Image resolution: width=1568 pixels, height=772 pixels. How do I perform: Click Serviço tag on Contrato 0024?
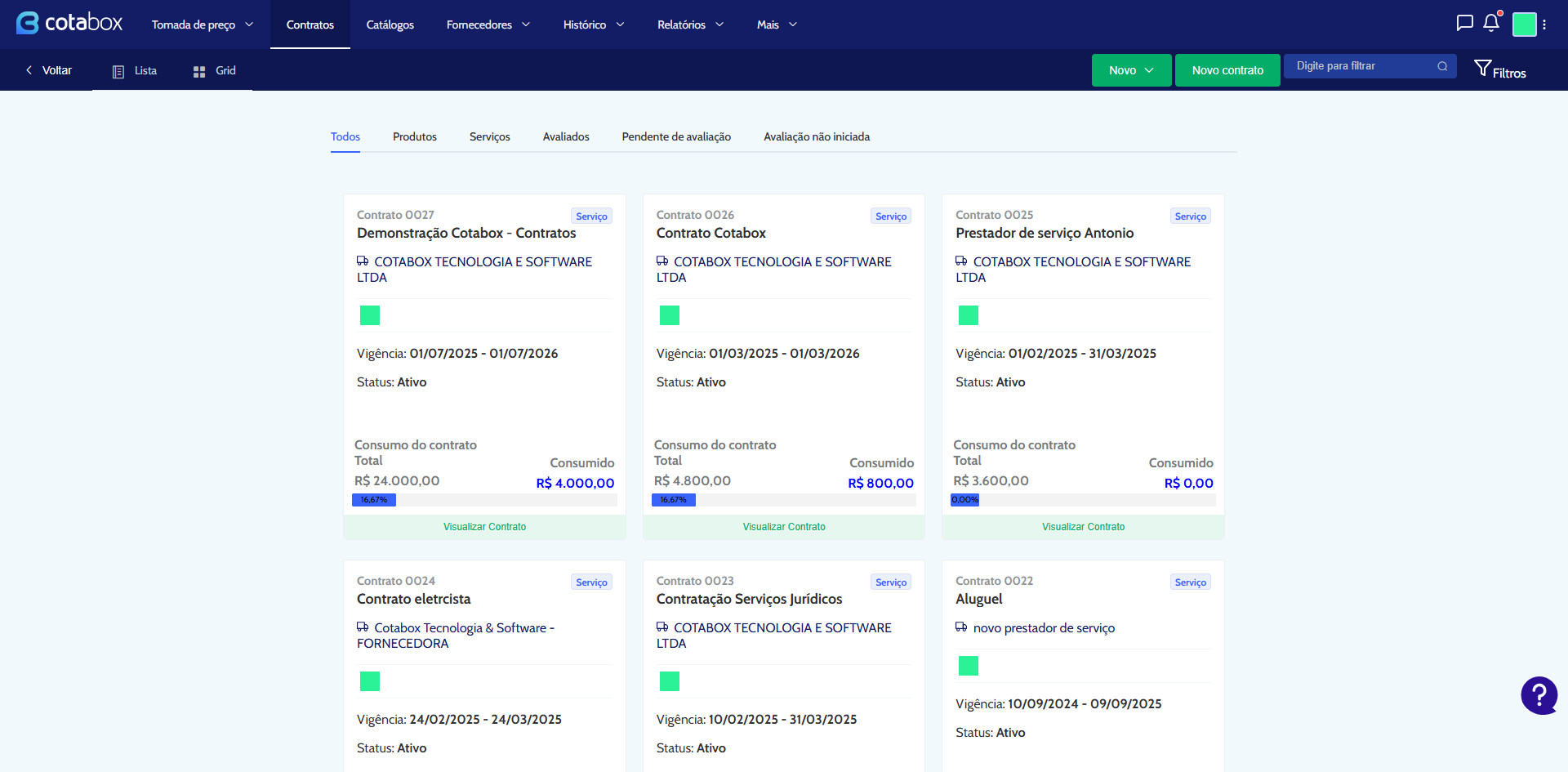point(591,582)
